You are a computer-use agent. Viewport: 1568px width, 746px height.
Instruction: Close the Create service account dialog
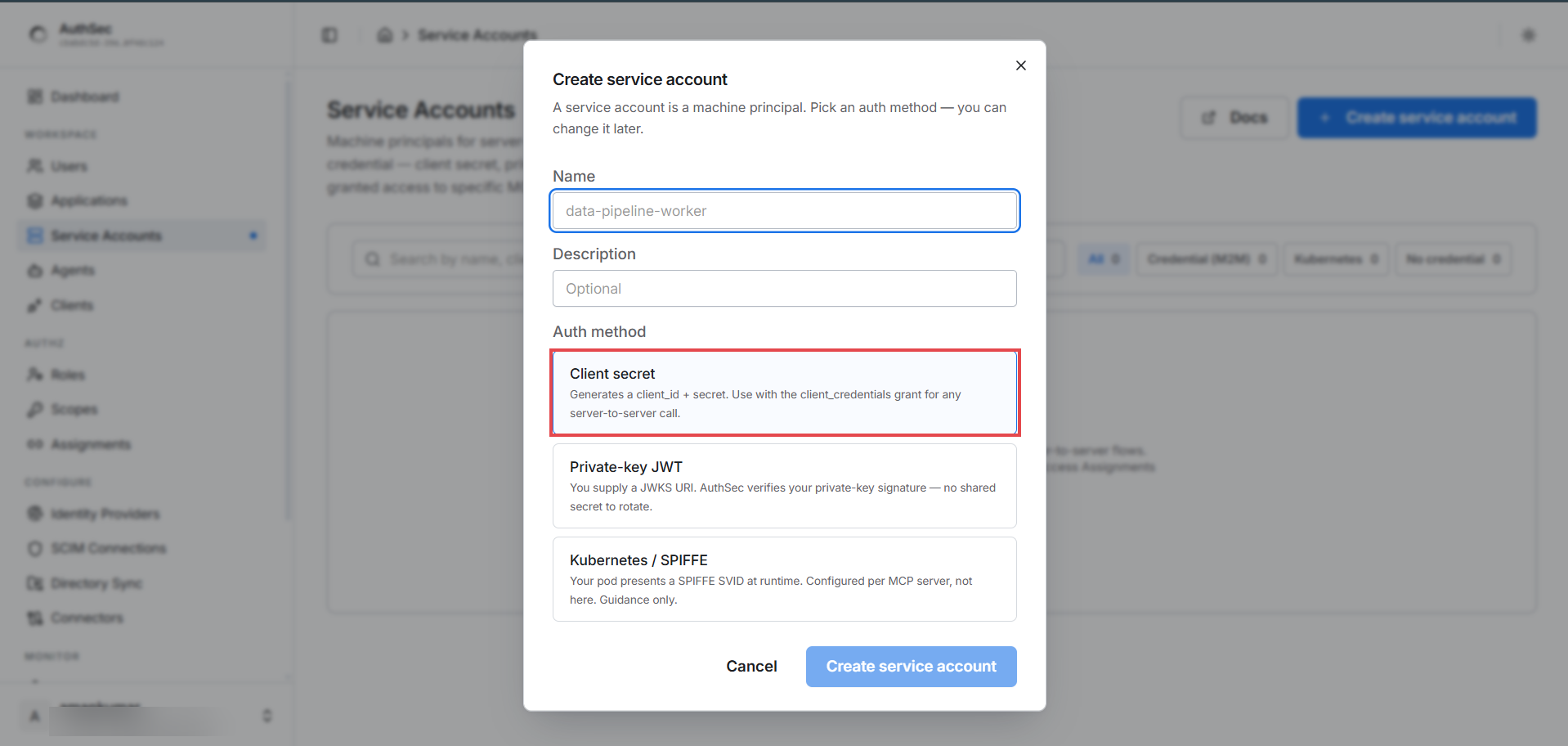(x=1020, y=65)
